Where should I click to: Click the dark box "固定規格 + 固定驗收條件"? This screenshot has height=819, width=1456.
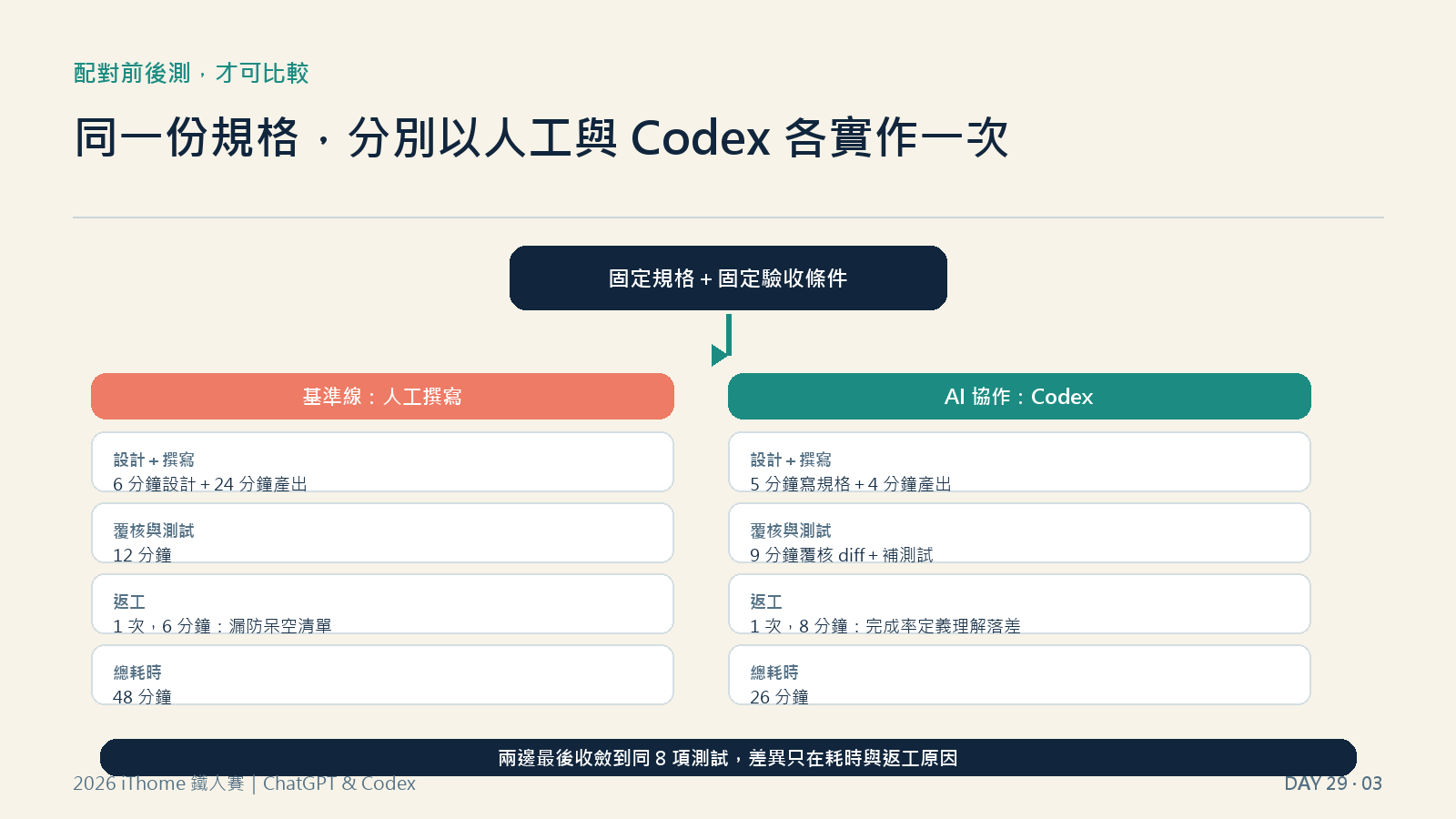[x=728, y=278]
